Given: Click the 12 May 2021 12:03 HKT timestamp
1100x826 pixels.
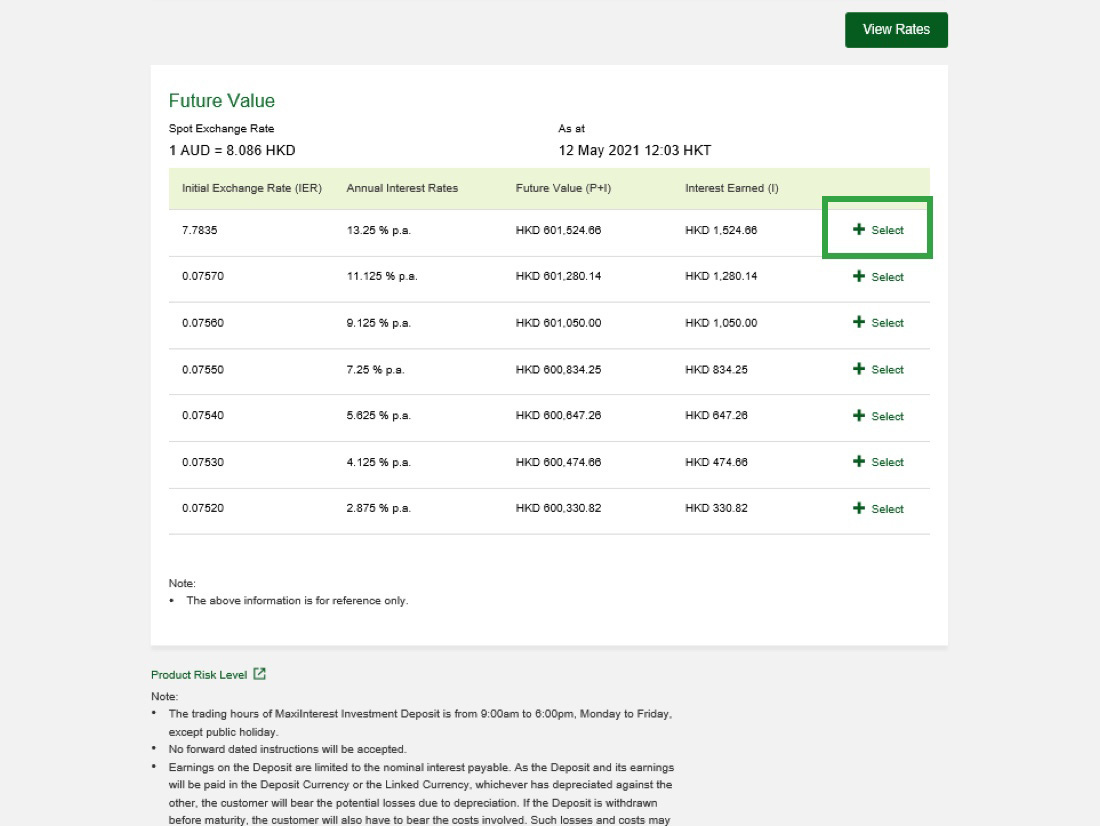Looking at the screenshot, I should click(634, 151).
